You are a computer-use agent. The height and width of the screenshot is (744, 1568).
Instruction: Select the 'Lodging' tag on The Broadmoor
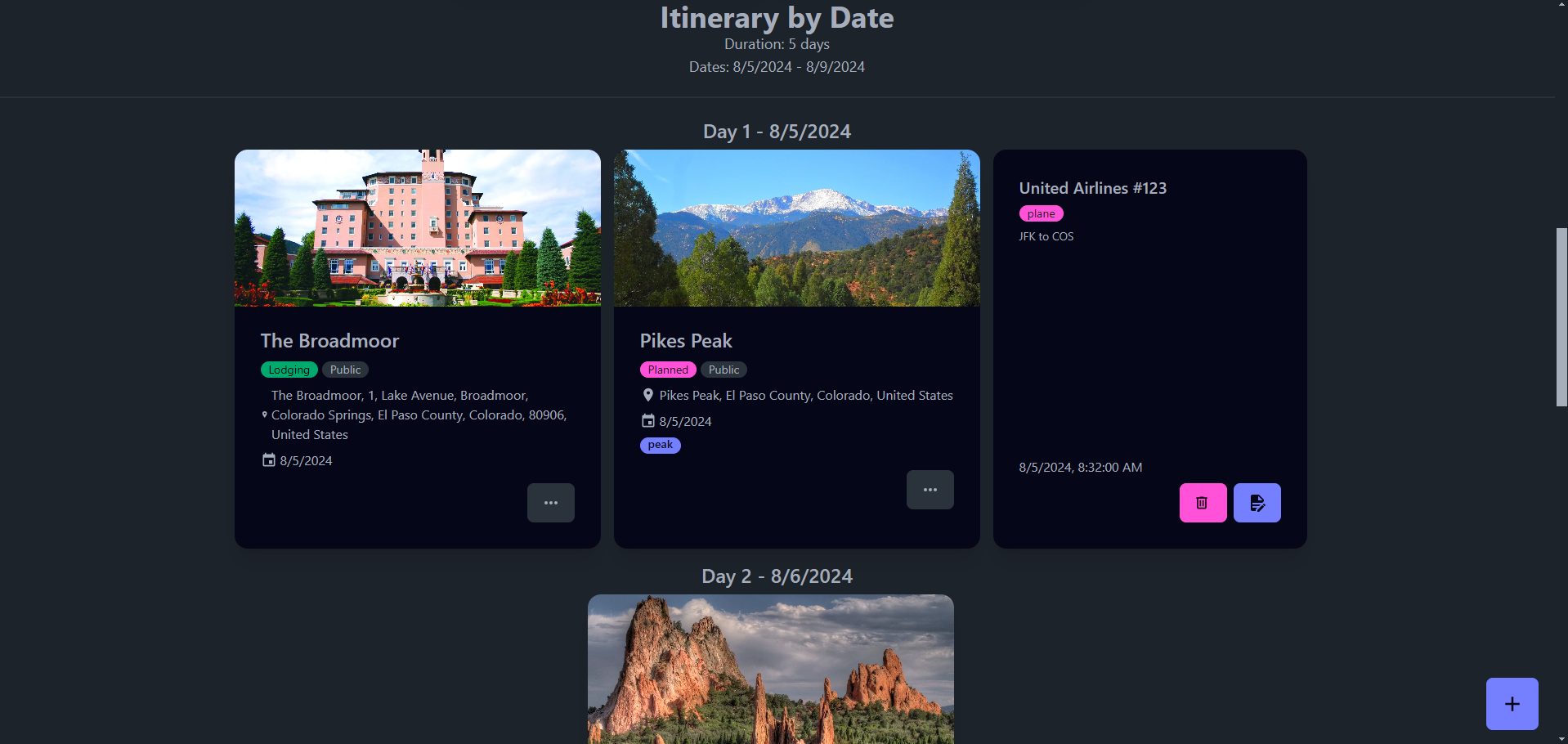(289, 369)
